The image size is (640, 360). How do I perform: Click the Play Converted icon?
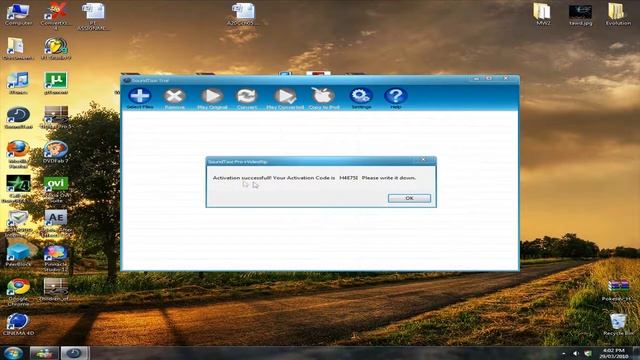[285, 96]
